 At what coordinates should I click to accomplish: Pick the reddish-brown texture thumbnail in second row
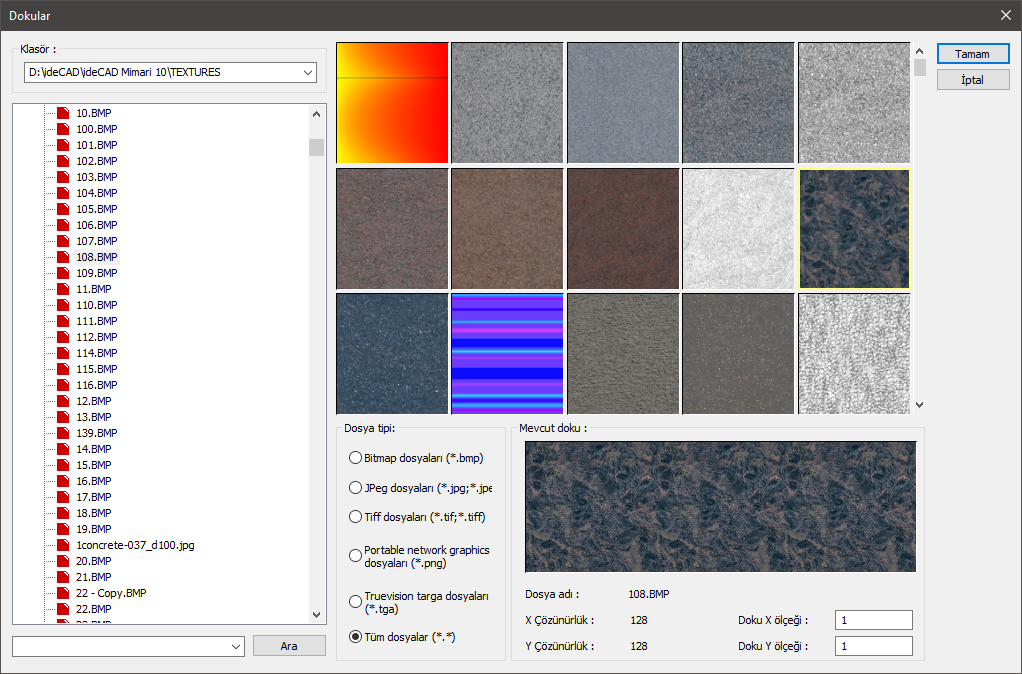[622, 228]
